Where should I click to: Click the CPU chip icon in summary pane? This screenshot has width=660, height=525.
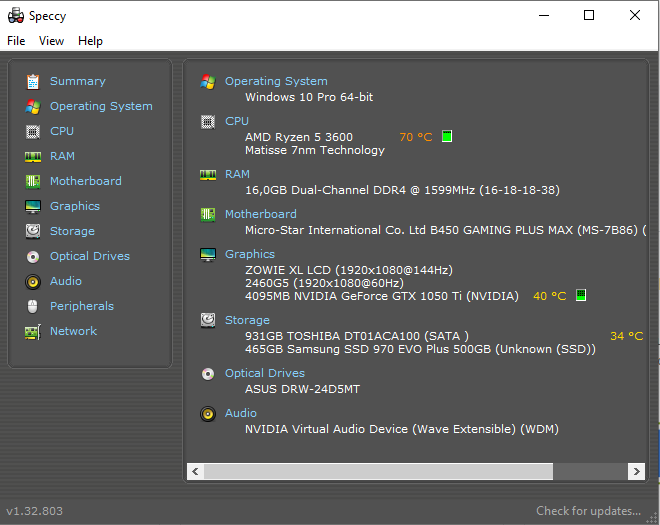pyautogui.click(x=208, y=122)
